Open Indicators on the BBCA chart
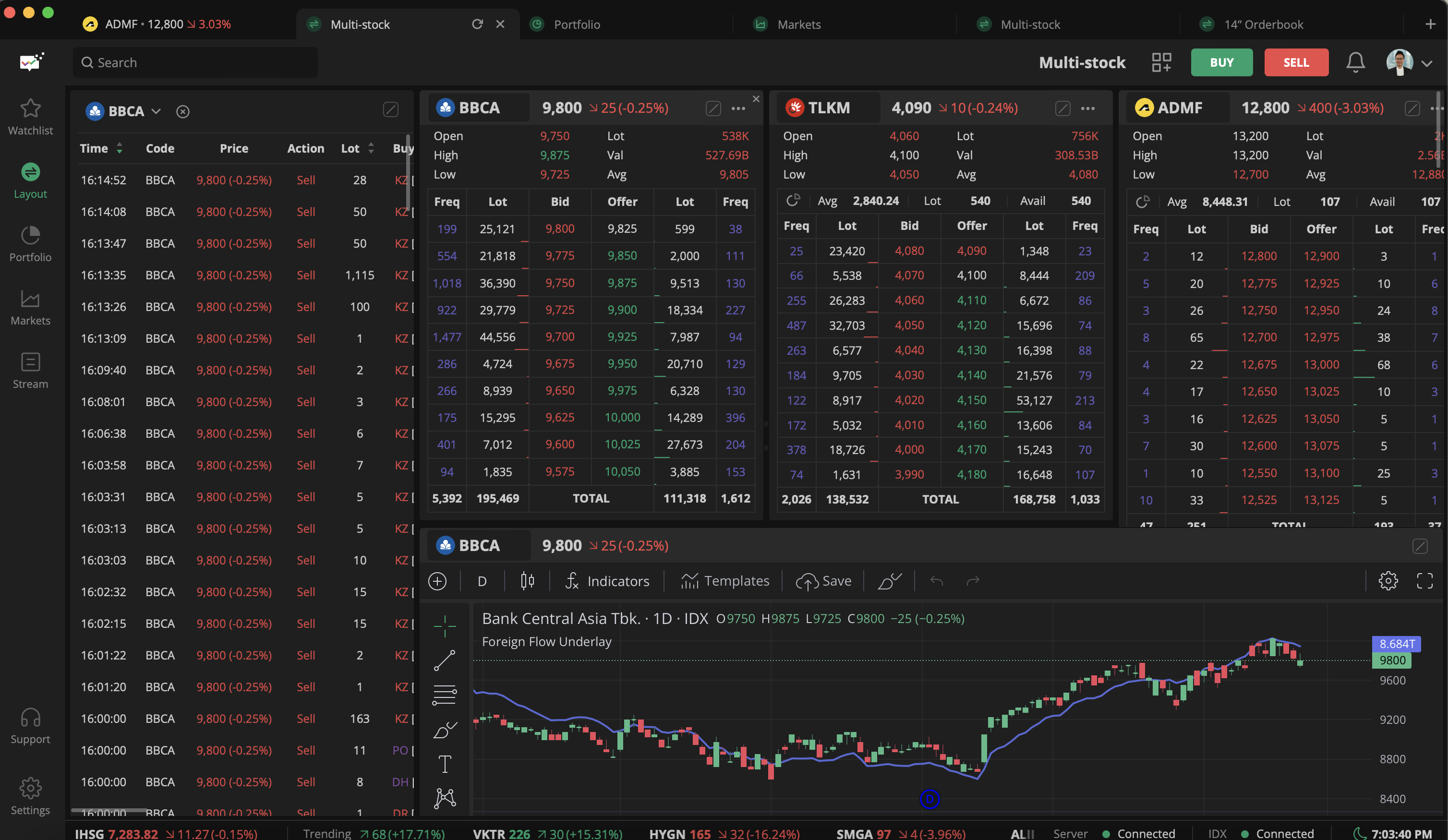The width and height of the screenshot is (1448, 840). pyautogui.click(x=607, y=581)
